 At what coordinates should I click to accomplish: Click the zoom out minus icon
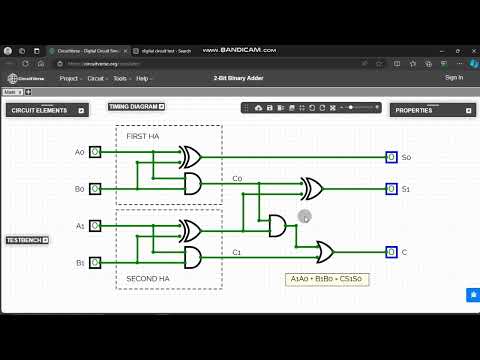(x=342, y=107)
